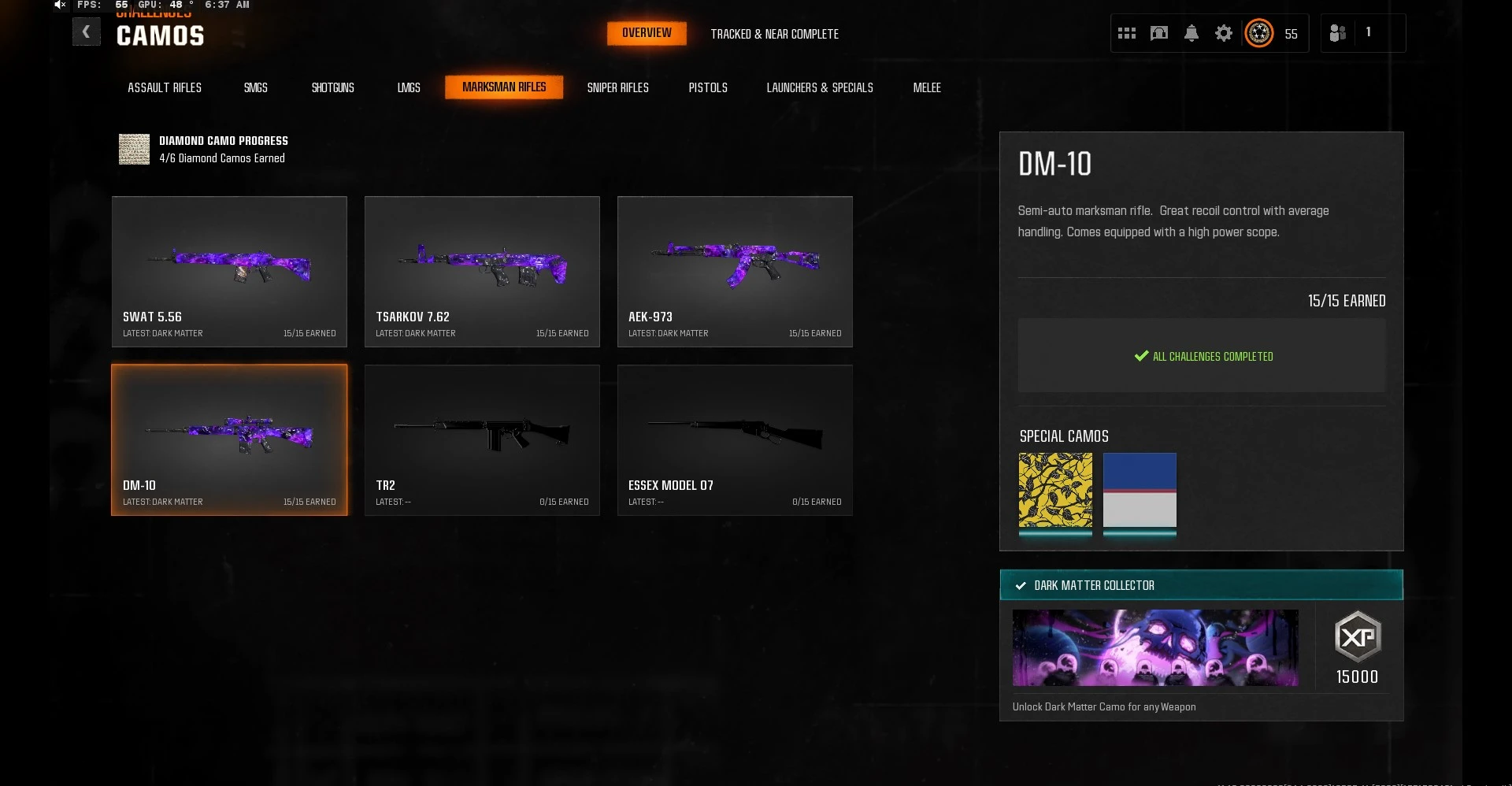Select the Sniper Rifles category tab
Image resolution: width=1512 pixels, height=786 pixels.
click(618, 87)
